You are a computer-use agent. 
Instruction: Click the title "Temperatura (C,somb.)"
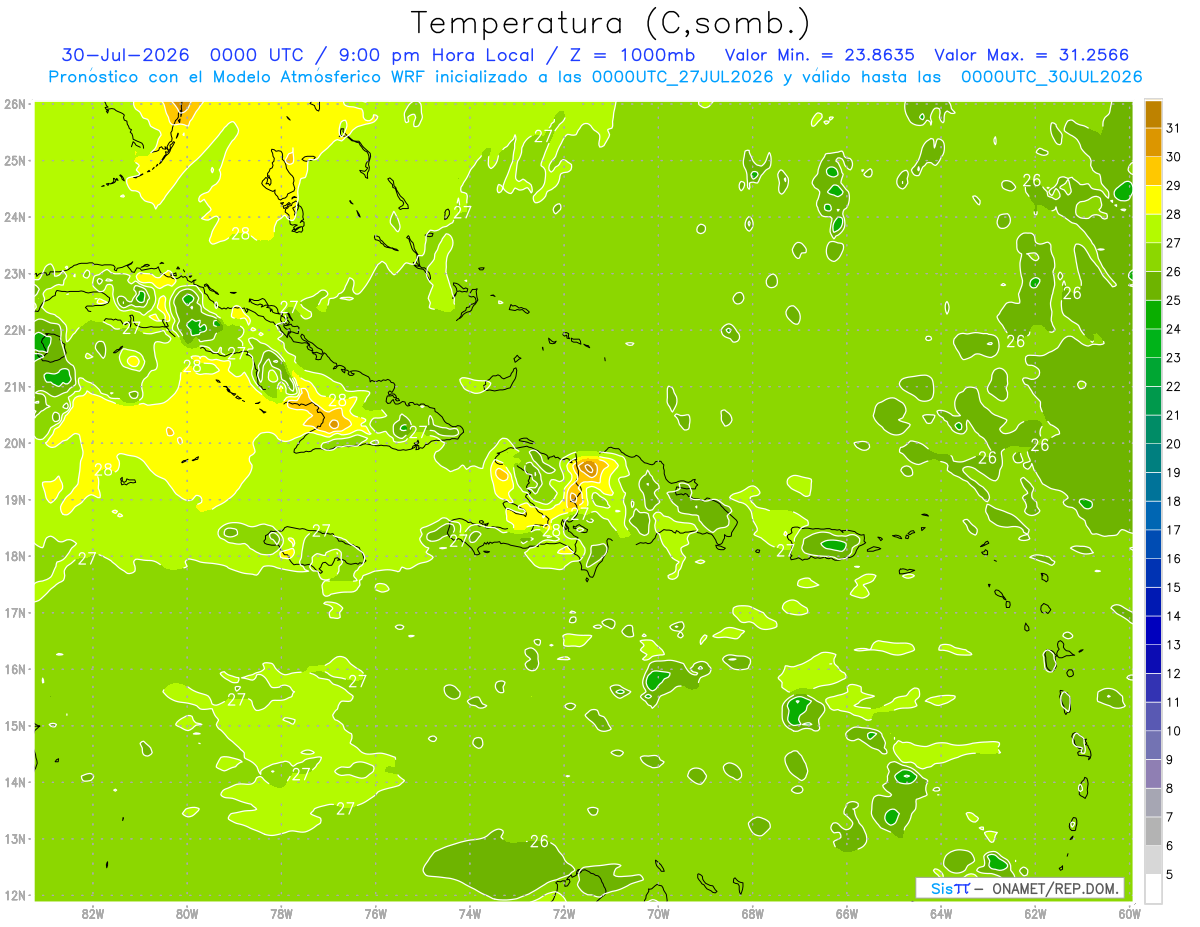click(x=611, y=23)
